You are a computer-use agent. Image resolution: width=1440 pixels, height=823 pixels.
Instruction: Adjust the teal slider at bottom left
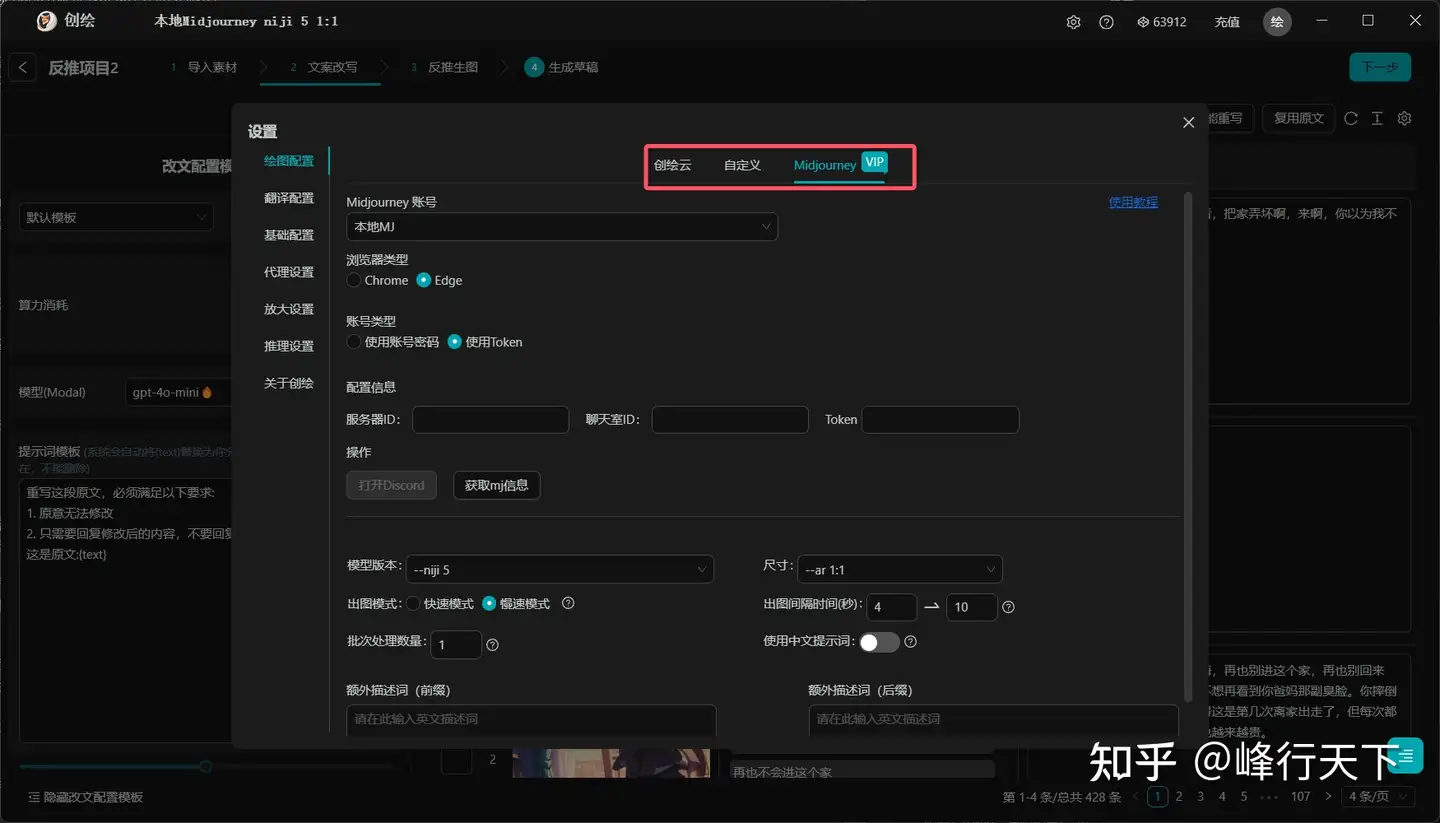[x=205, y=766]
